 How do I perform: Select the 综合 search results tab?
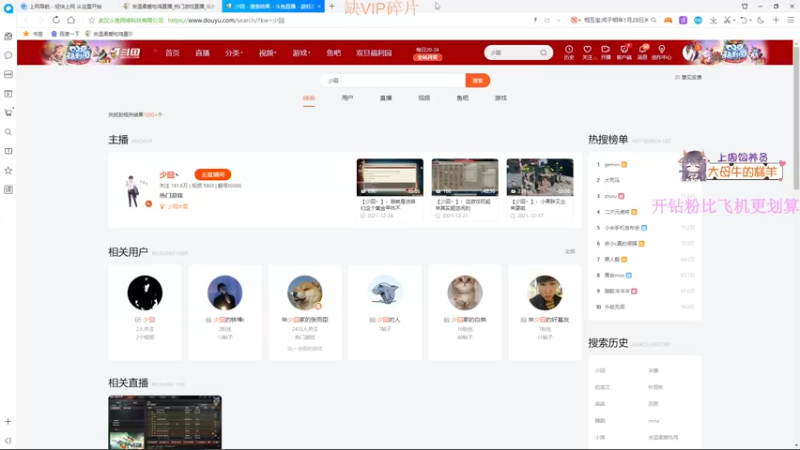[309, 98]
